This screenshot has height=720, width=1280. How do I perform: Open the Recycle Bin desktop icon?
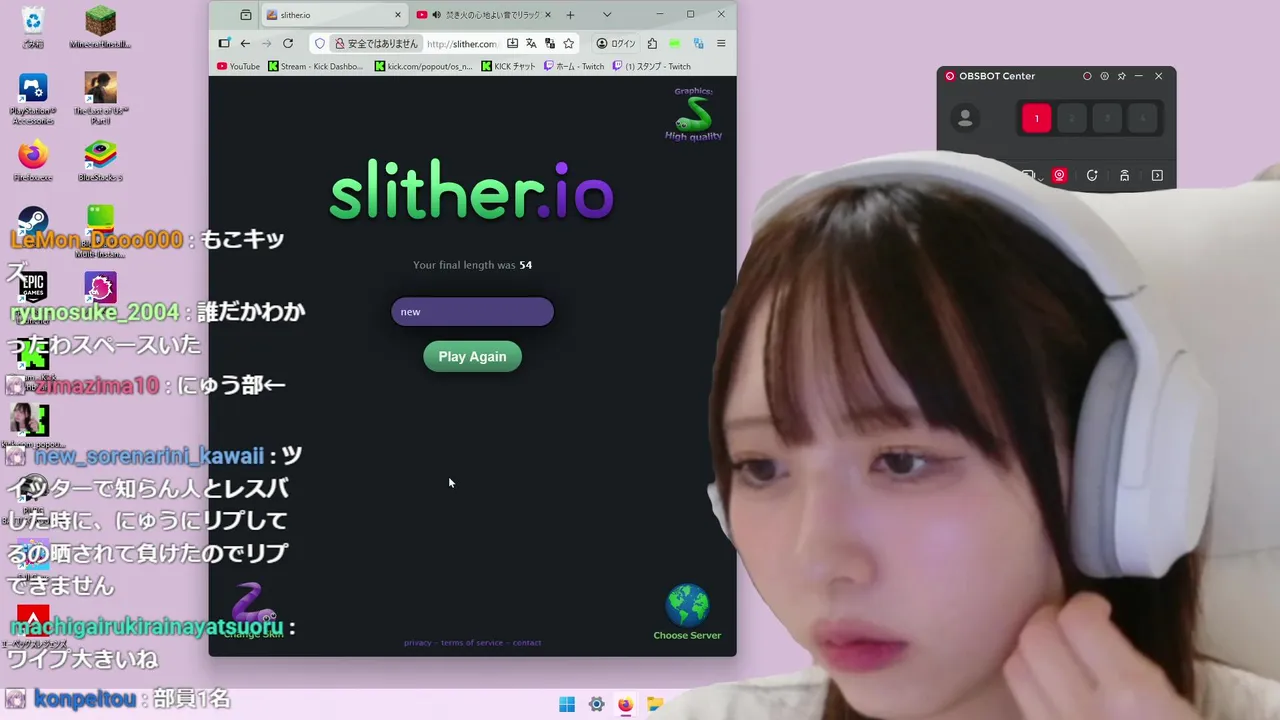click(33, 27)
